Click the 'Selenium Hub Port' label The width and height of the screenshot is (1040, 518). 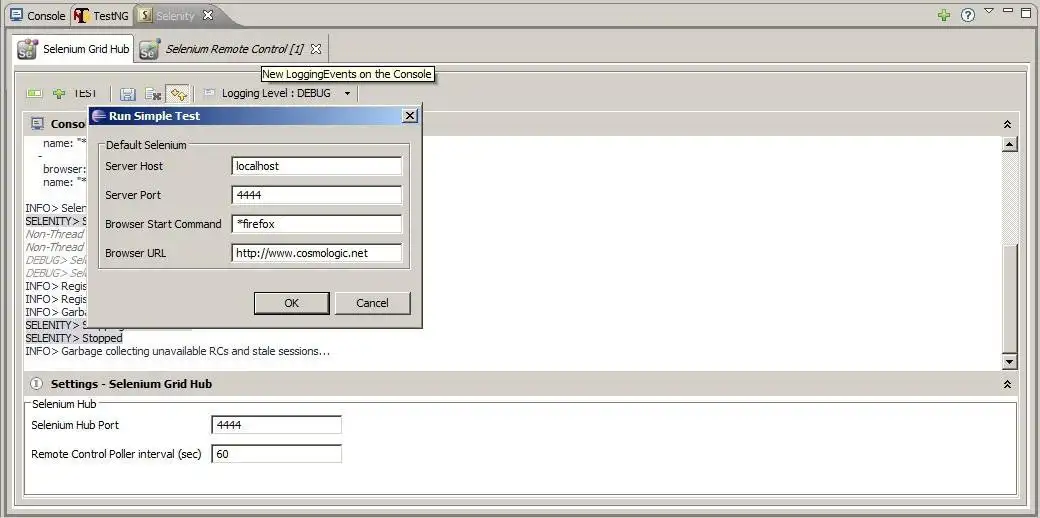[x=75, y=425]
